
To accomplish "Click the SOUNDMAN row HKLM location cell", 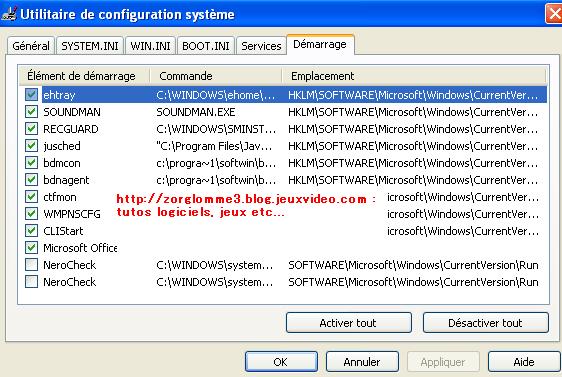I will point(413,112).
